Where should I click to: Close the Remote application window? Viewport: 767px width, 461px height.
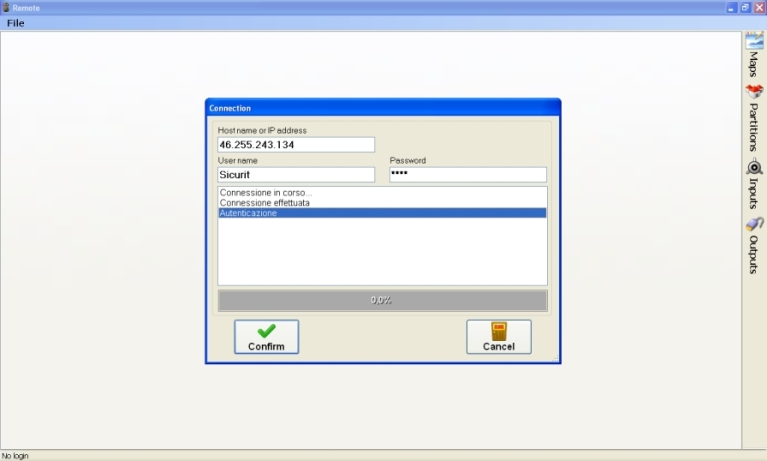click(759, 7)
